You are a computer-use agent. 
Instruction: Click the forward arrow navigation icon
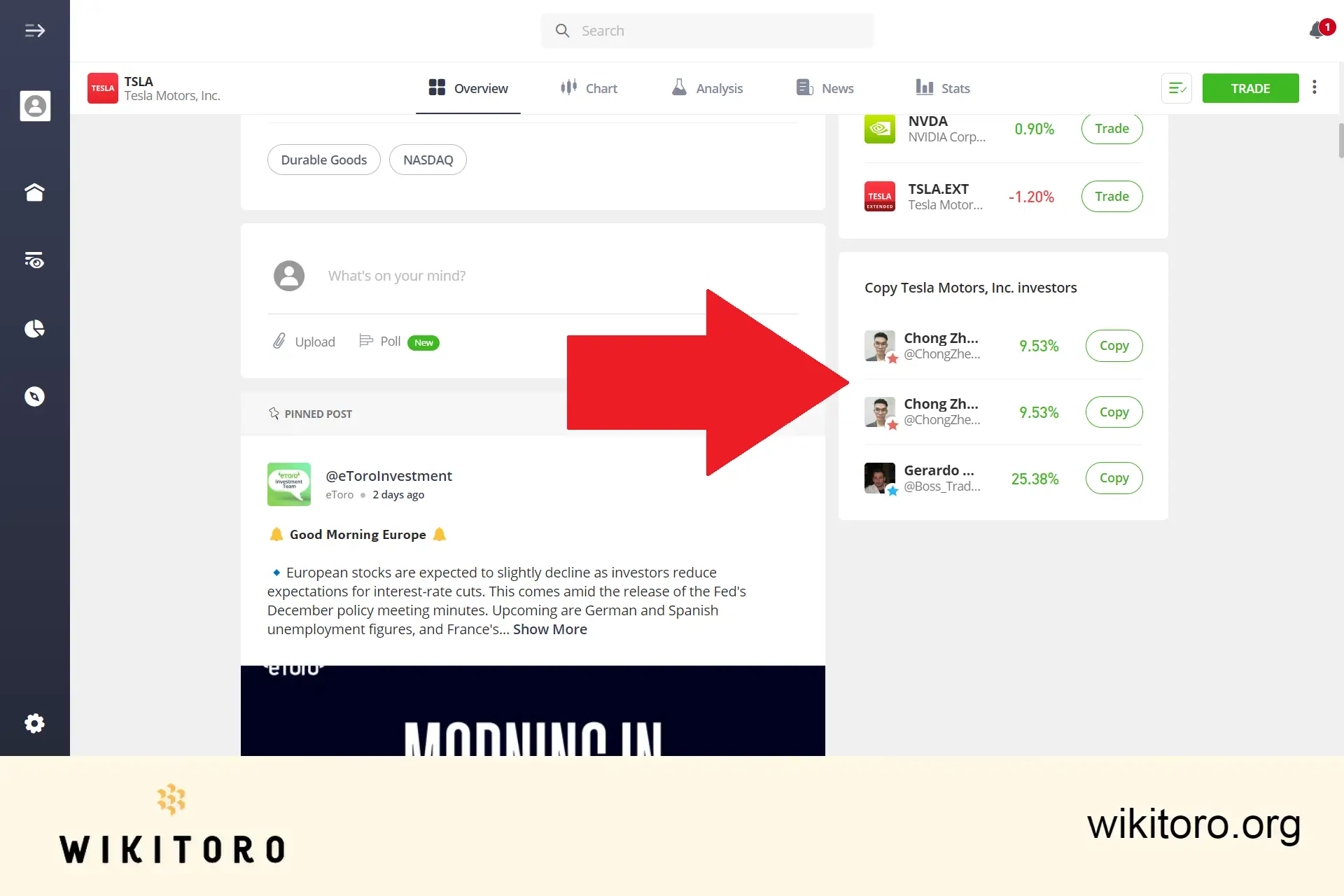coord(35,29)
